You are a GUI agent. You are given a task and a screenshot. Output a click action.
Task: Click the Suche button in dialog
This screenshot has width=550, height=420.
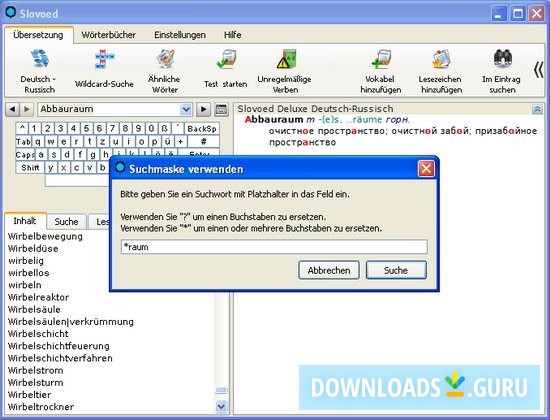click(x=396, y=270)
